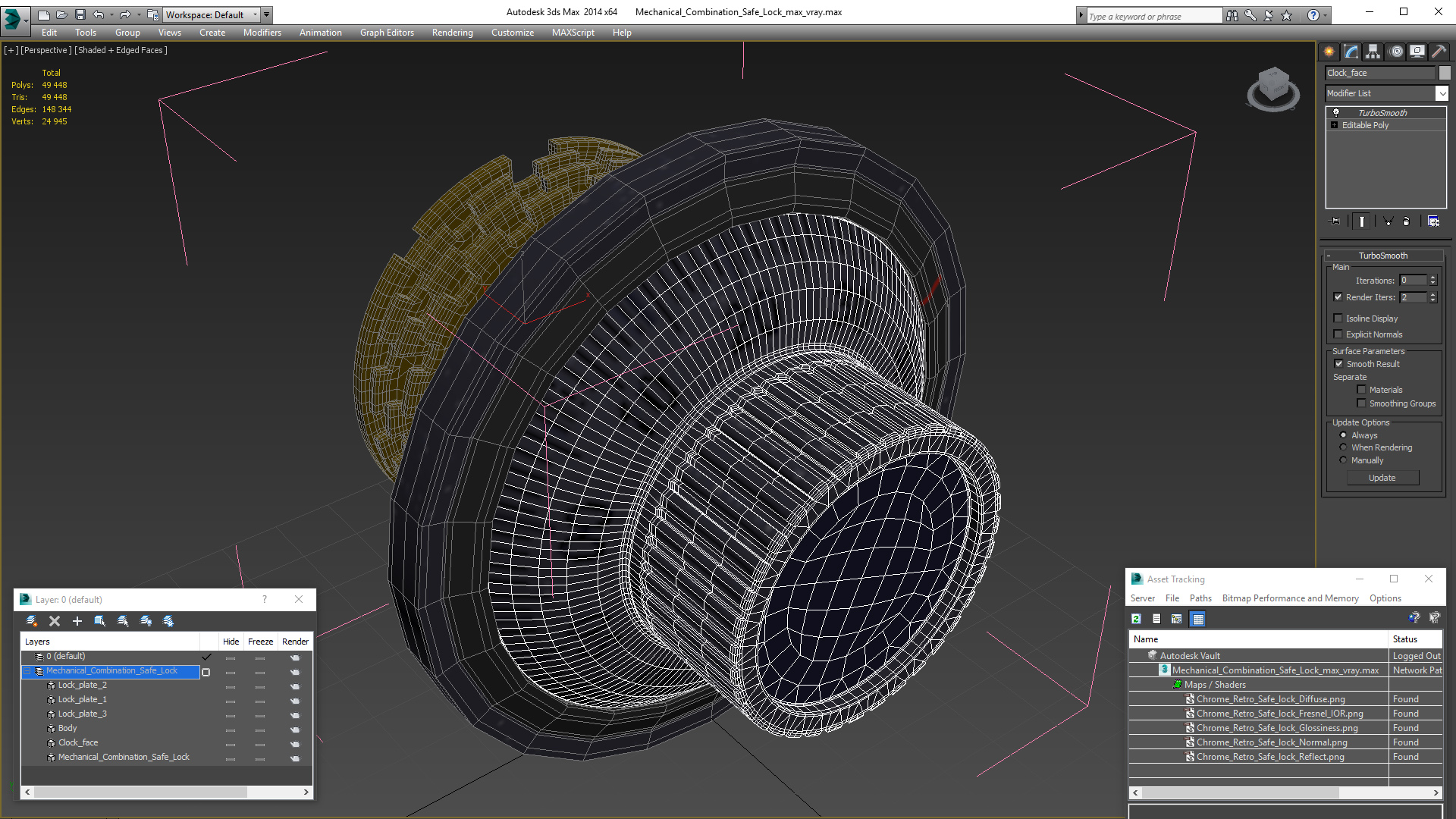Enable Isoline Display checkbox
Viewport: 1456px width, 819px height.
pyautogui.click(x=1338, y=318)
